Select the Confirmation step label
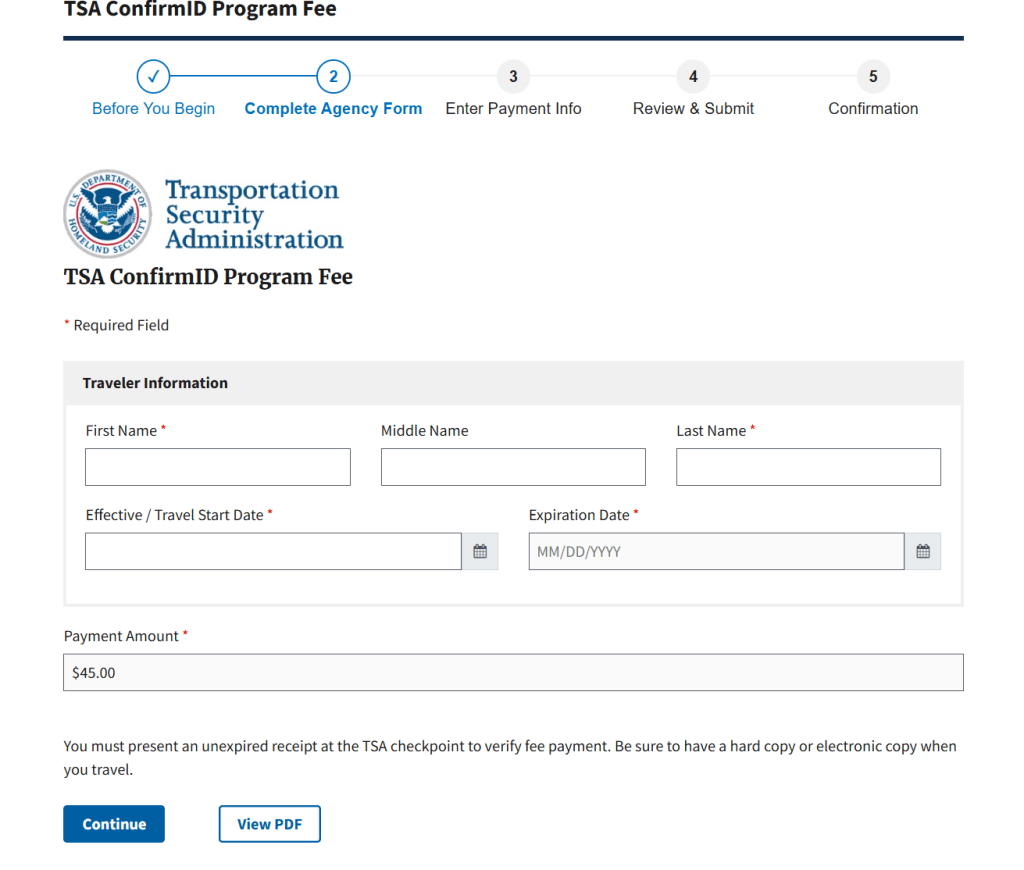This screenshot has height=870, width=1024. tap(873, 108)
